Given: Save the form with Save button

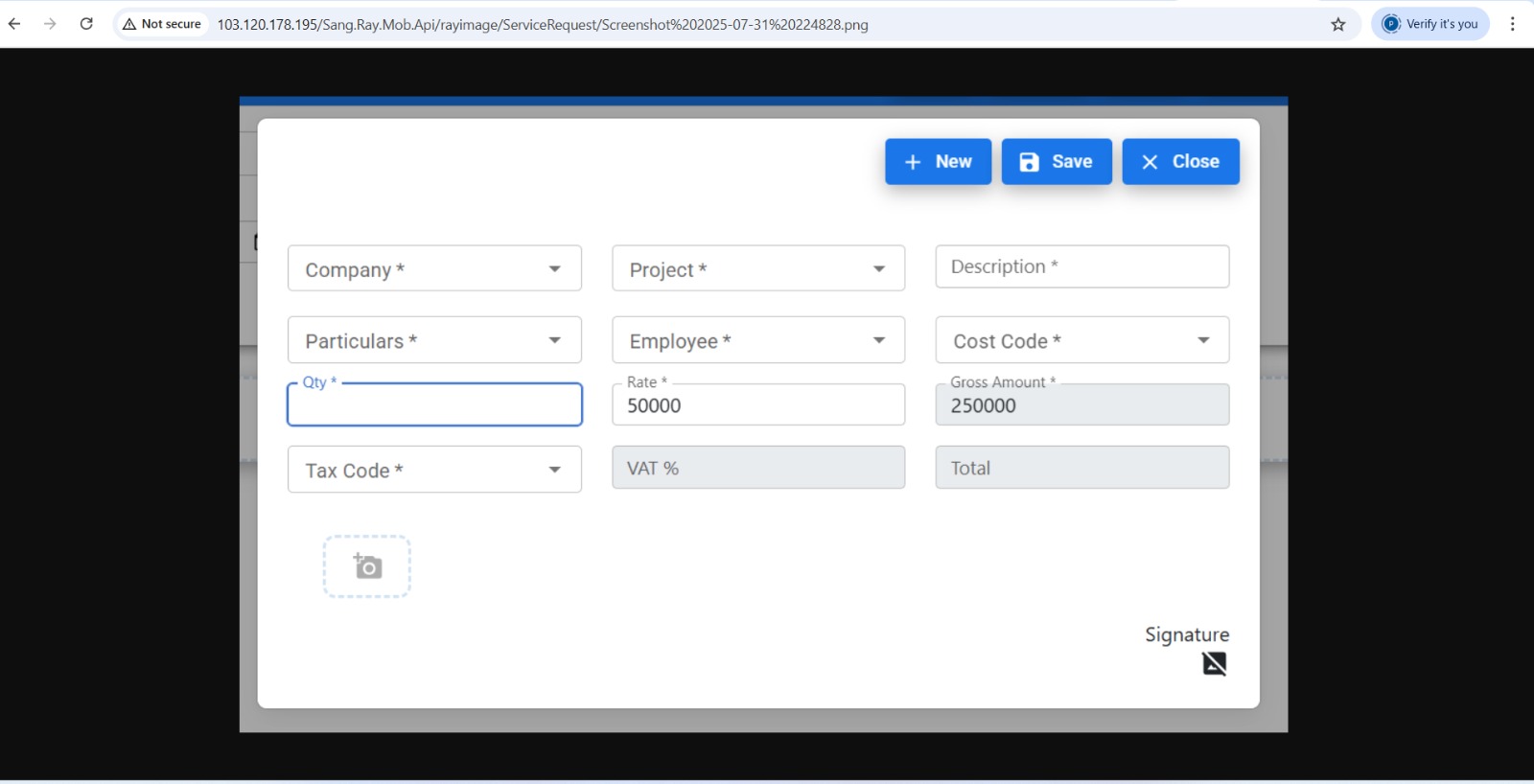Looking at the screenshot, I should click(x=1056, y=162).
